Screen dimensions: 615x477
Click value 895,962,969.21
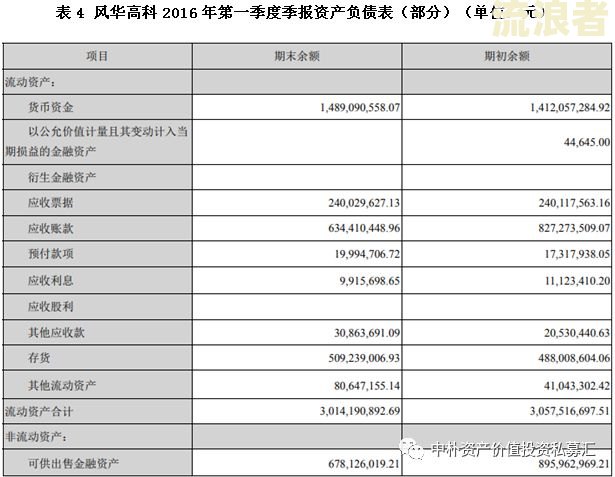coord(574,464)
